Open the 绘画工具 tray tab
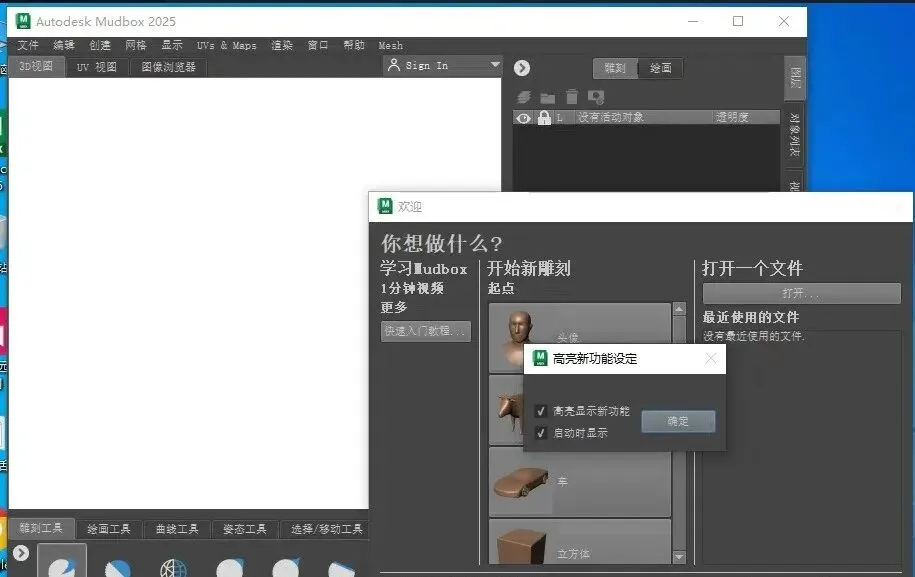This screenshot has width=915, height=577. pos(109,529)
